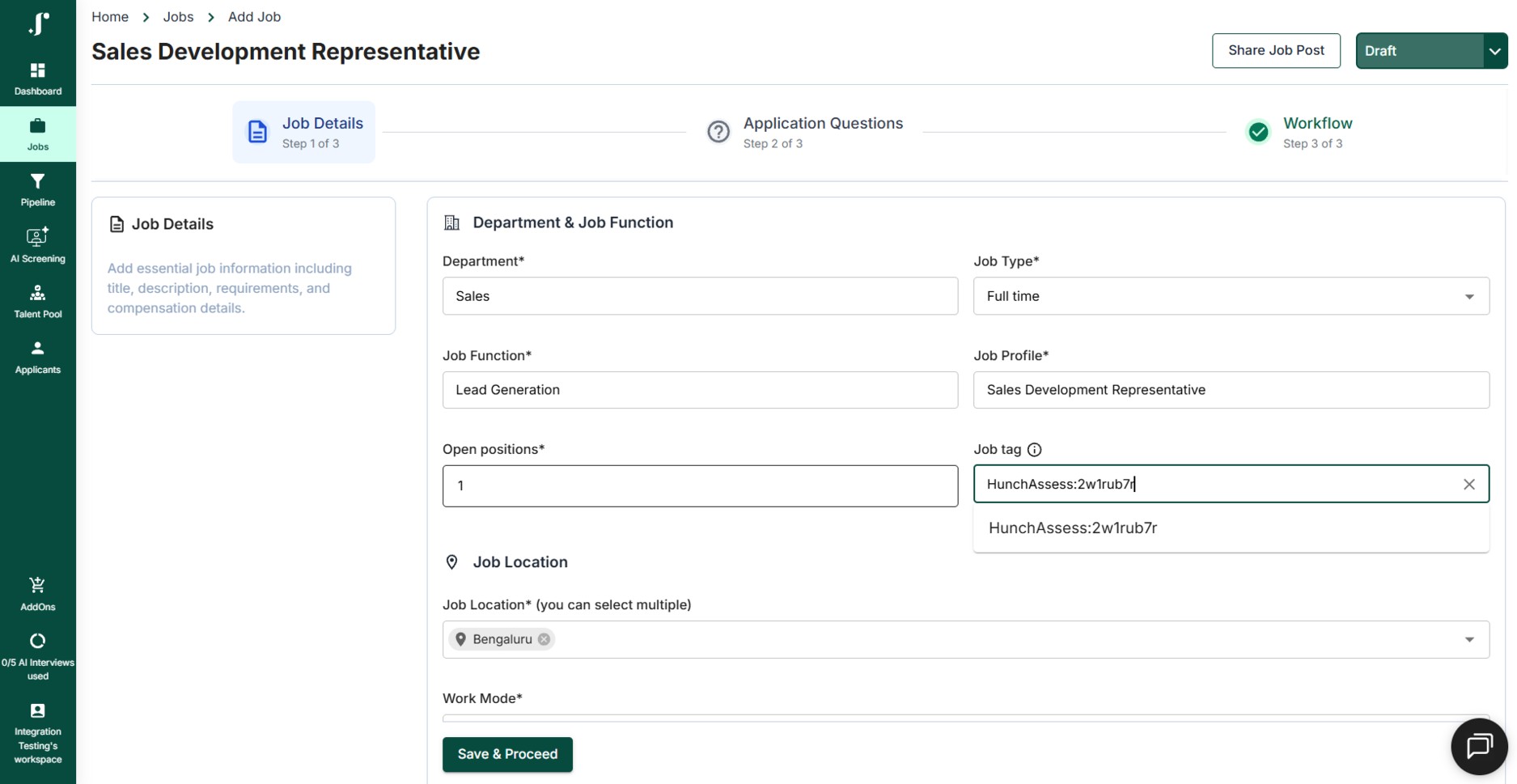Go to the Workflow step

pyautogui.click(x=1299, y=132)
